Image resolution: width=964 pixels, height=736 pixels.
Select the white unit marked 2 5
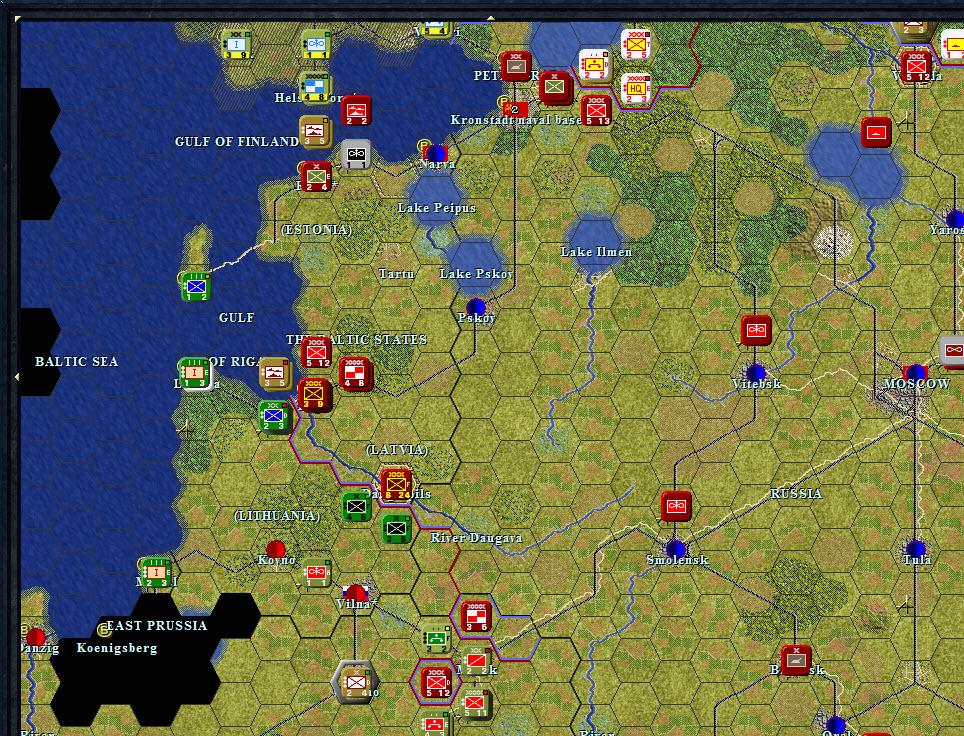pos(636,44)
